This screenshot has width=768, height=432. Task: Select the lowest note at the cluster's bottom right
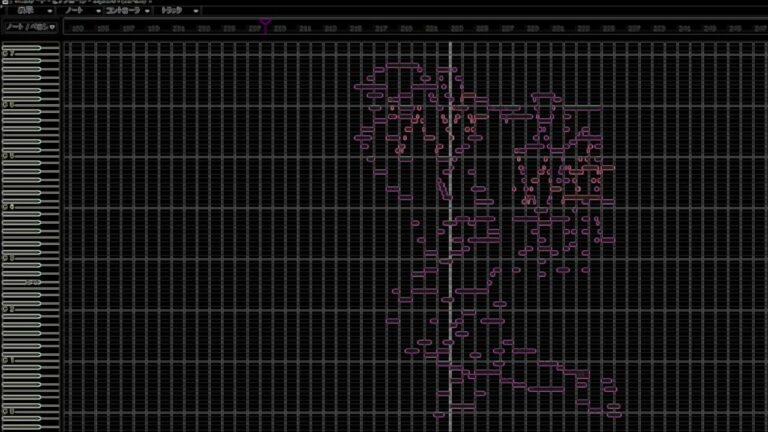pos(612,415)
